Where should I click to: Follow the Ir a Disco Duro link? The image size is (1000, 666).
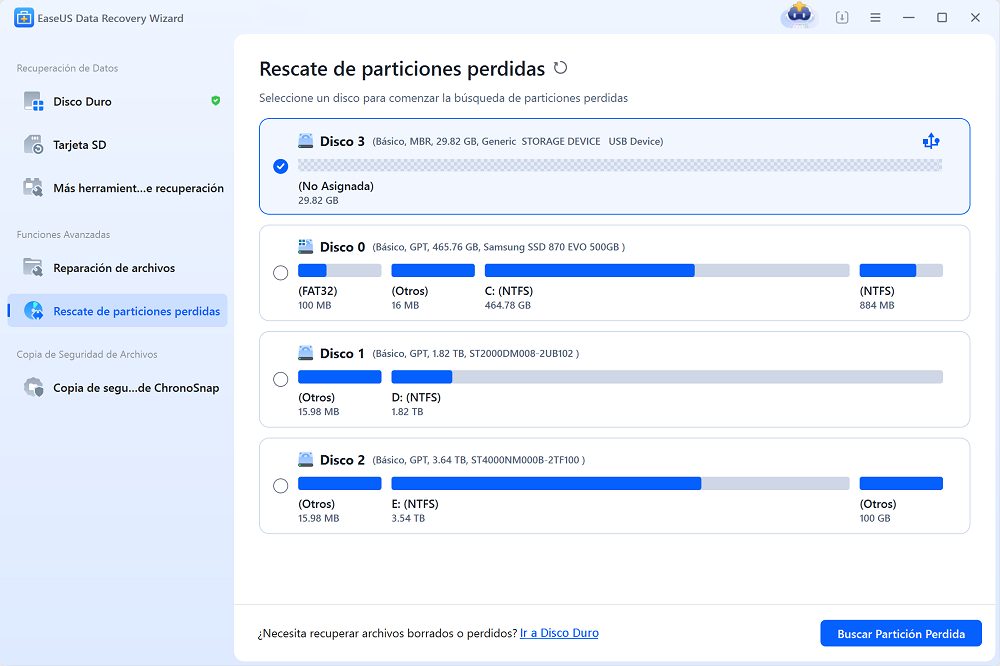(559, 633)
